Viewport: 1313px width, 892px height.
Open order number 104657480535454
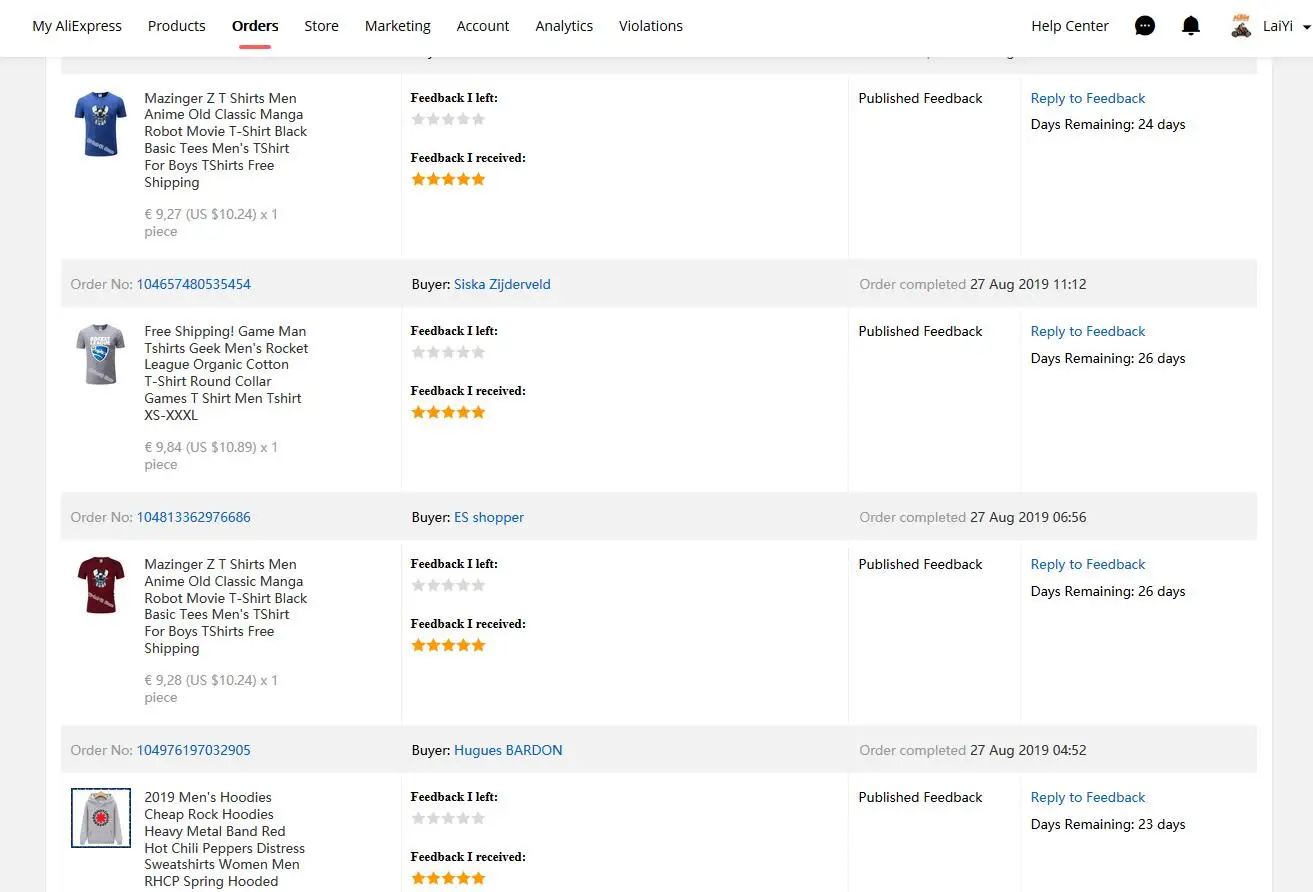point(194,284)
